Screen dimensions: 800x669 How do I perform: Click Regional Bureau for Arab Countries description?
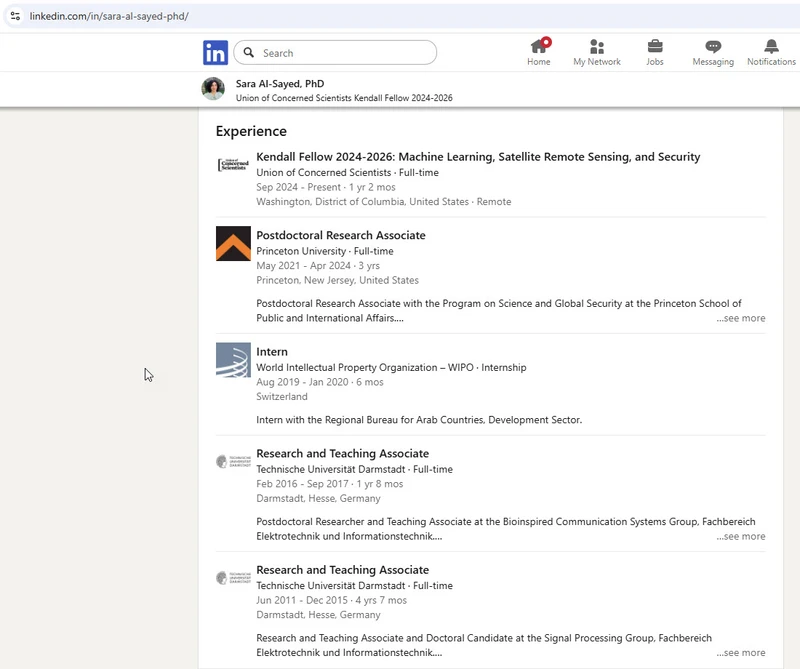[419, 420]
